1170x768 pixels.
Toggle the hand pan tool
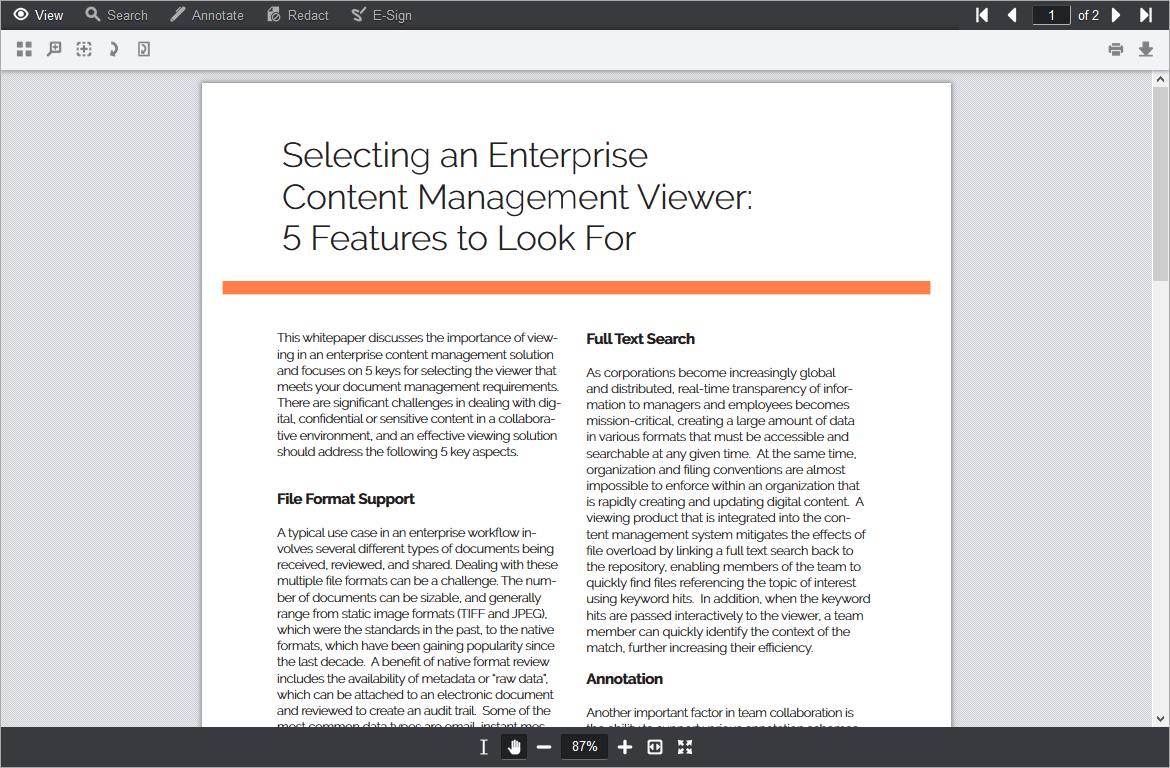click(x=513, y=746)
